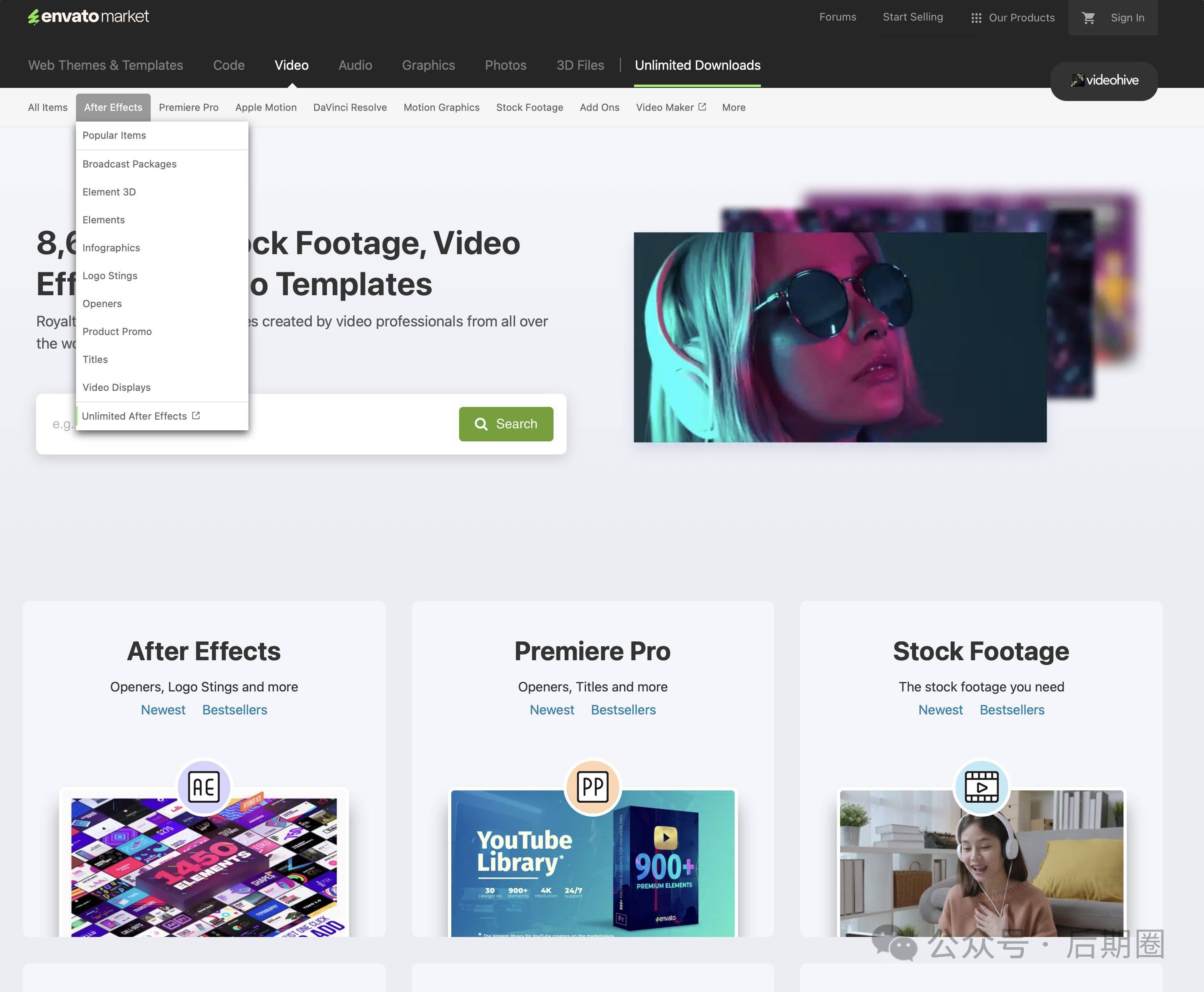The image size is (1204, 992).
Task: Choose Popular Items from dropdown
Action: click(162, 135)
